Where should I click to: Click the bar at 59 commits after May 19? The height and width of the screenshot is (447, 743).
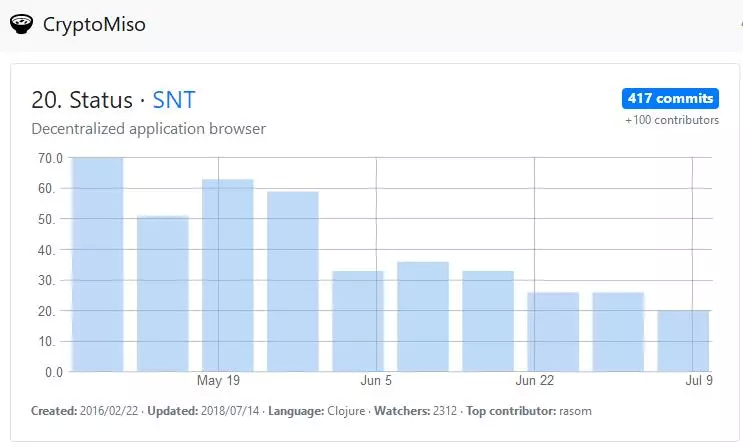coord(292,282)
